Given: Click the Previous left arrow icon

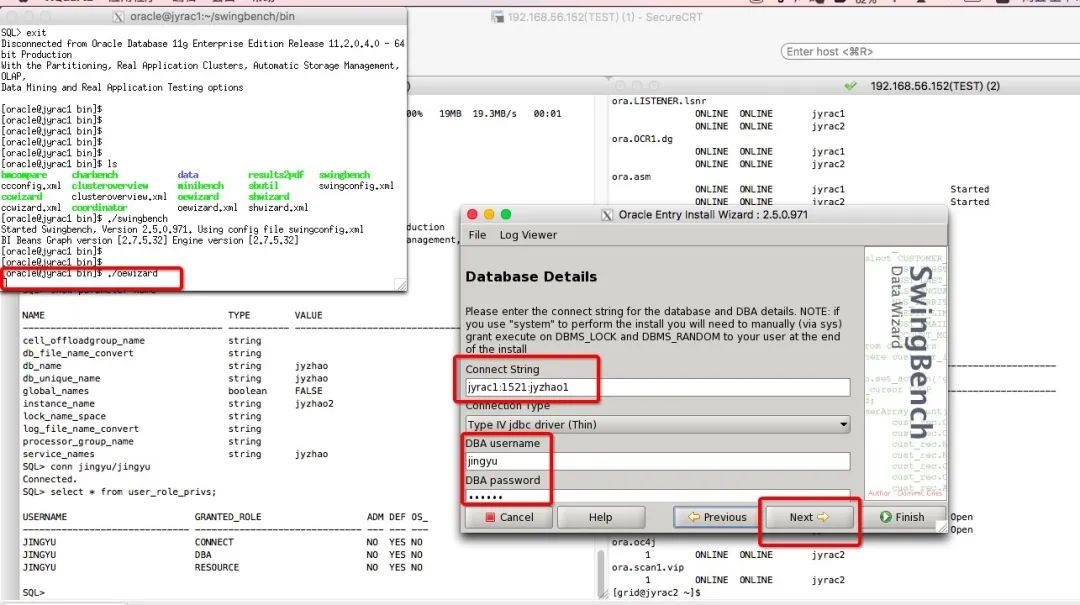Looking at the screenshot, I should pos(693,517).
